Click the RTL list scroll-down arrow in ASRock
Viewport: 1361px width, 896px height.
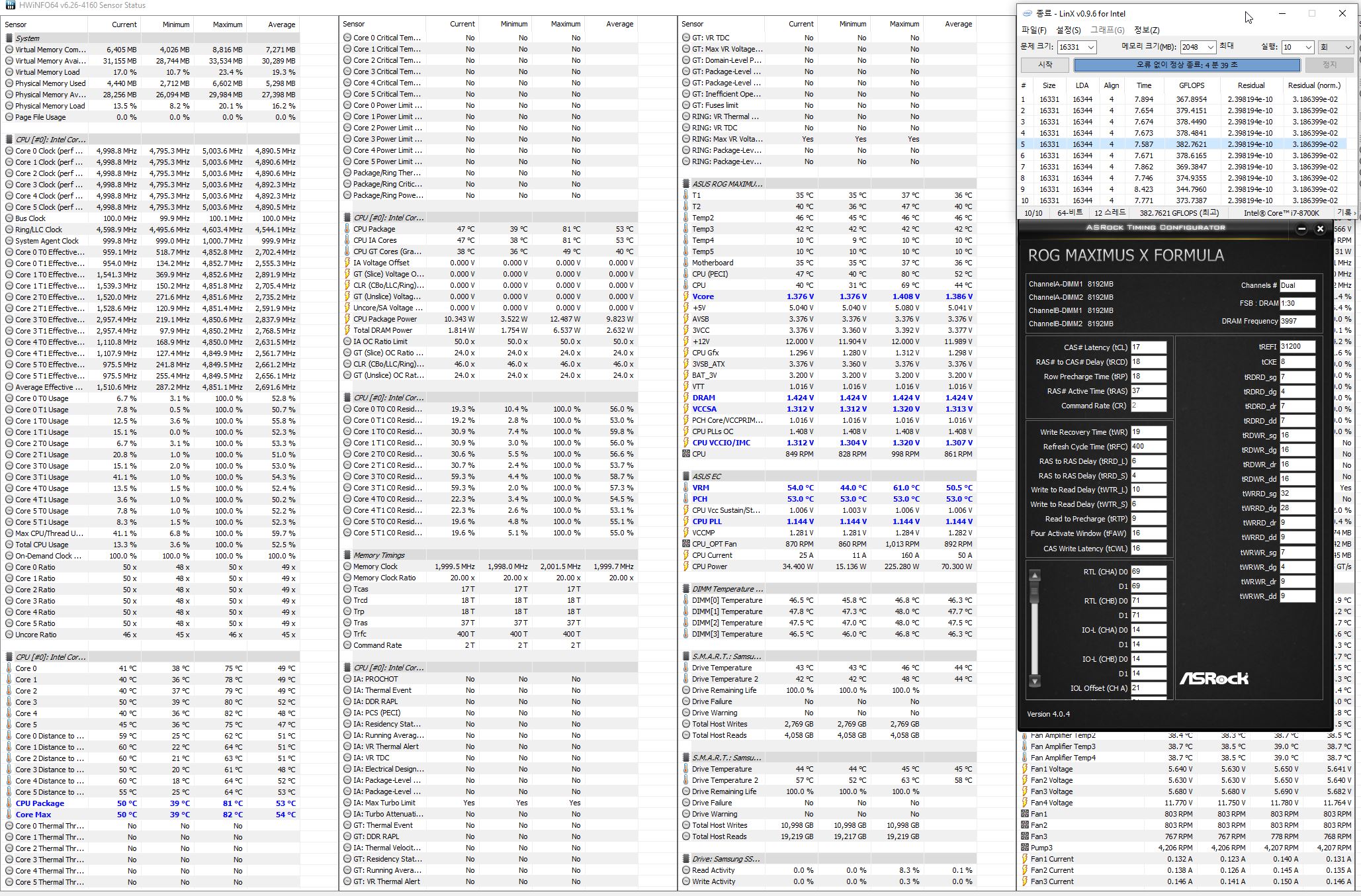pyautogui.click(x=1035, y=681)
